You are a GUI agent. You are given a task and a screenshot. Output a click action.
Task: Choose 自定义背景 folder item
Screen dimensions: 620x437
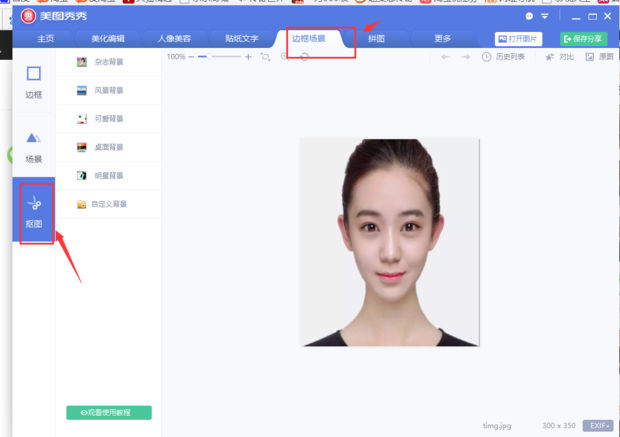click(x=108, y=204)
